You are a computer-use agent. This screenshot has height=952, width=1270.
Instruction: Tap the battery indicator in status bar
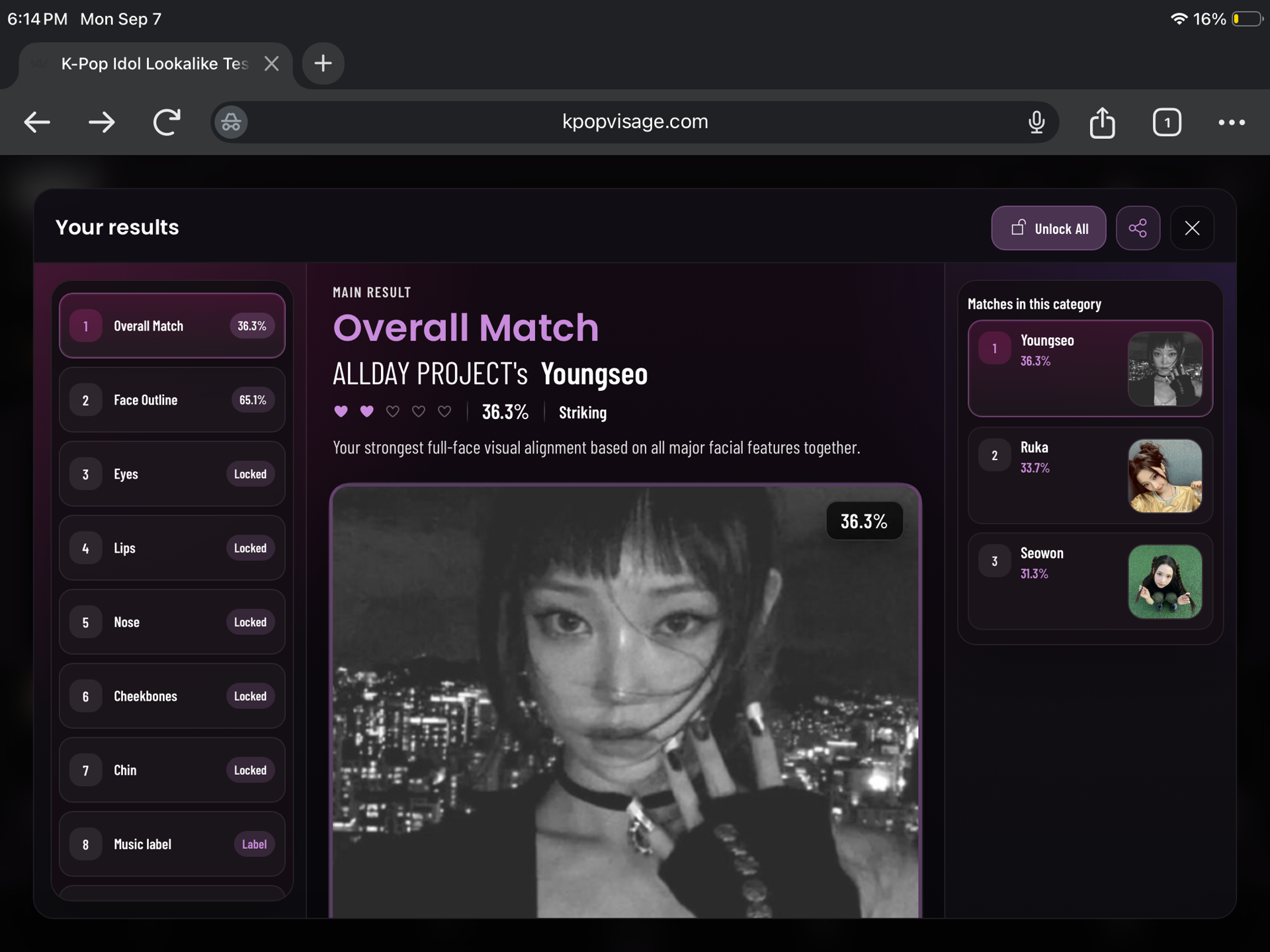(x=1248, y=19)
